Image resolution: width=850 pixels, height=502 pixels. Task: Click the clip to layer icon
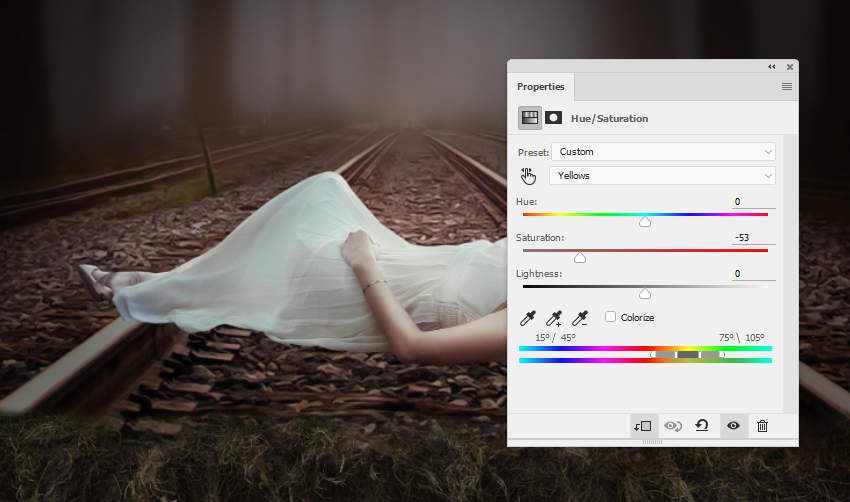(642, 426)
